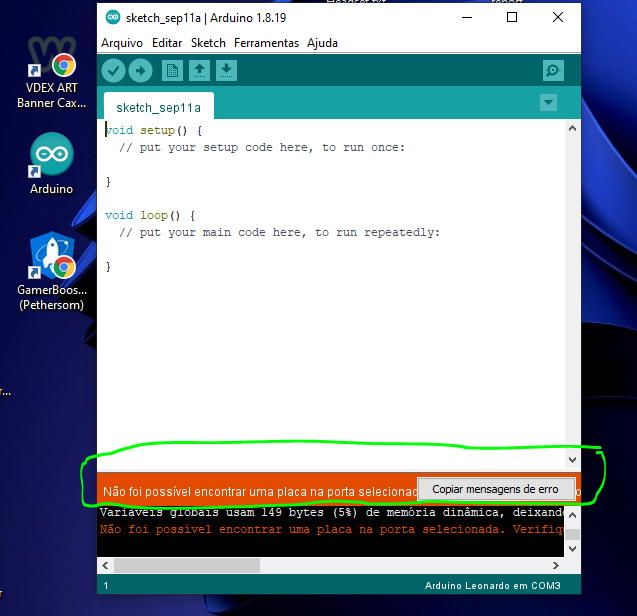Click the 'put your setup code here' comment
Image resolution: width=637 pixels, height=616 pixels.
click(262, 147)
